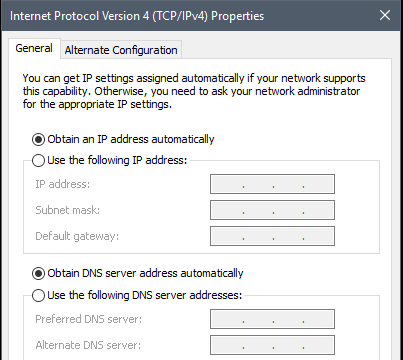Select the General tab
Viewport: 403px width, 360px height.
point(34,48)
